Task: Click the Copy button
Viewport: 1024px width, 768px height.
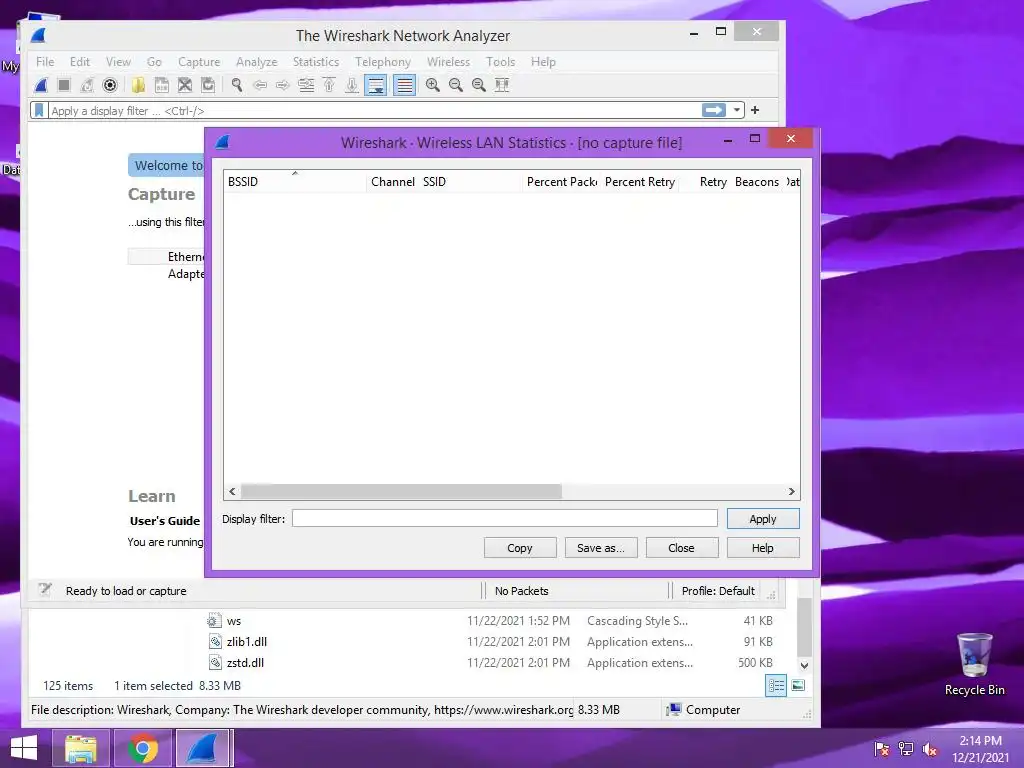Action: click(520, 548)
